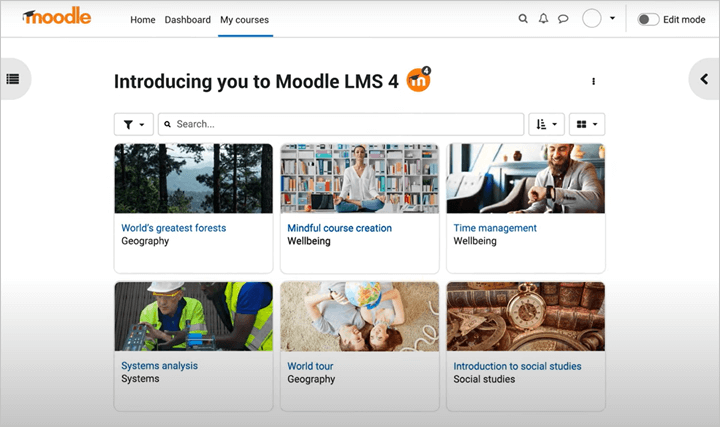The image size is (720, 427).
Task: Open the card display layout dropdown
Action: 587,124
